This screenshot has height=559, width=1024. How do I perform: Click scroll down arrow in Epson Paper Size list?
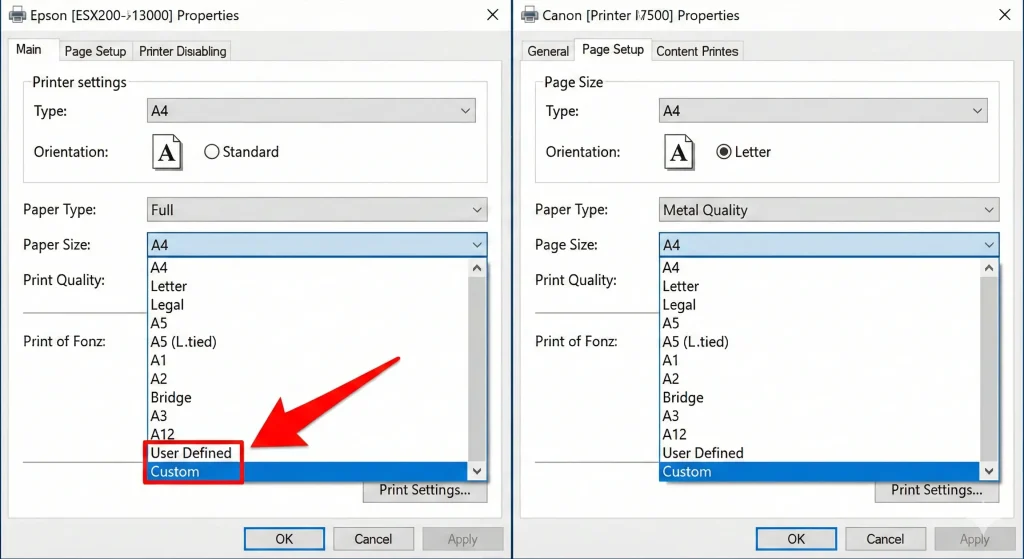click(477, 471)
